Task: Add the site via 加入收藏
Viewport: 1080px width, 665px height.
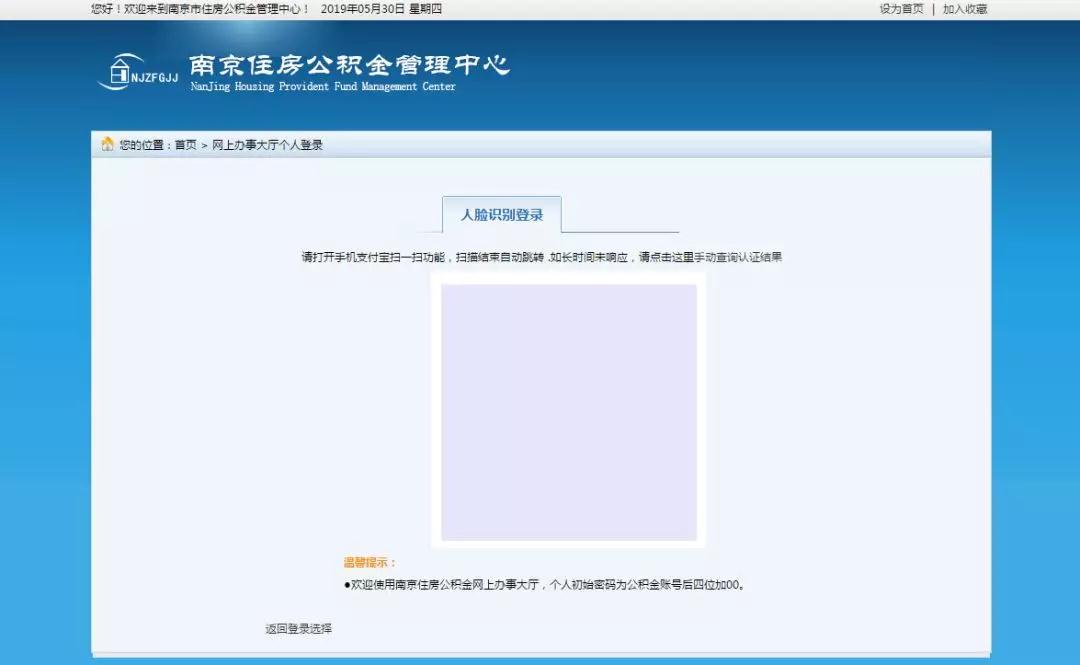Action: click(x=964, y=9)
